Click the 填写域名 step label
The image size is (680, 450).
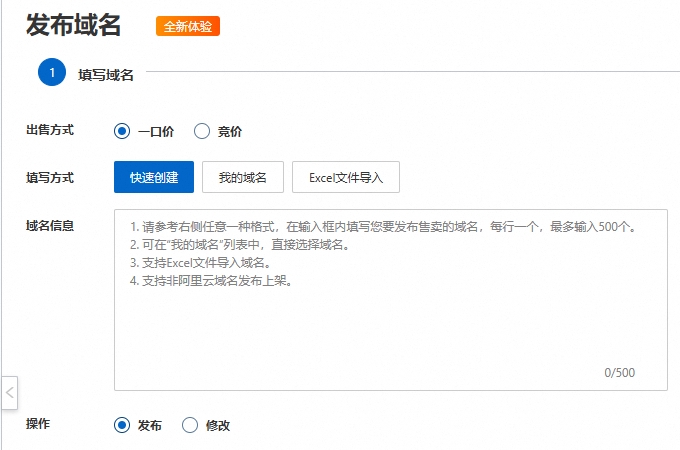(106, 75)
